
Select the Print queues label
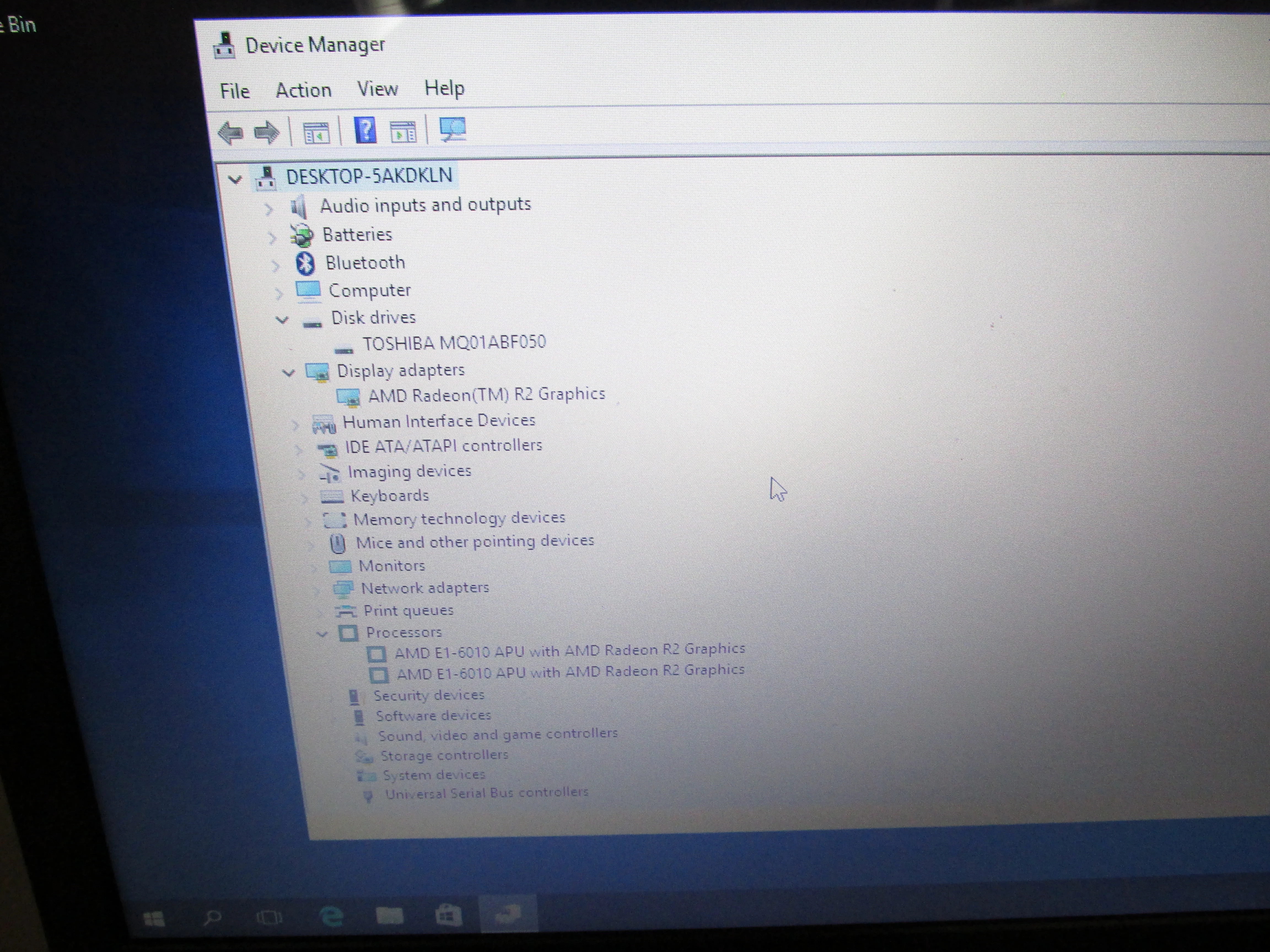tap(408, 611)
